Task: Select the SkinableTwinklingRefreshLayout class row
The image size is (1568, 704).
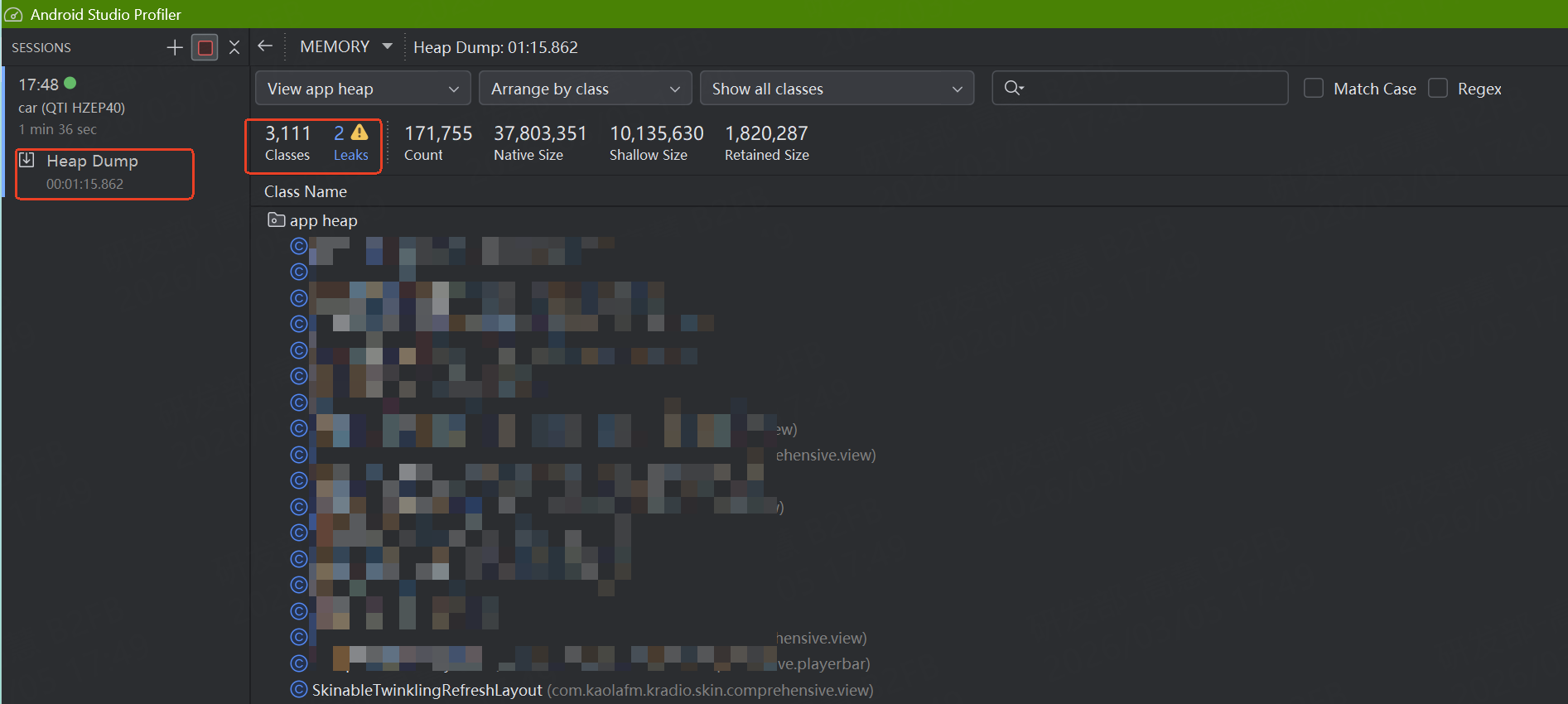Action: tap(909, 690)
